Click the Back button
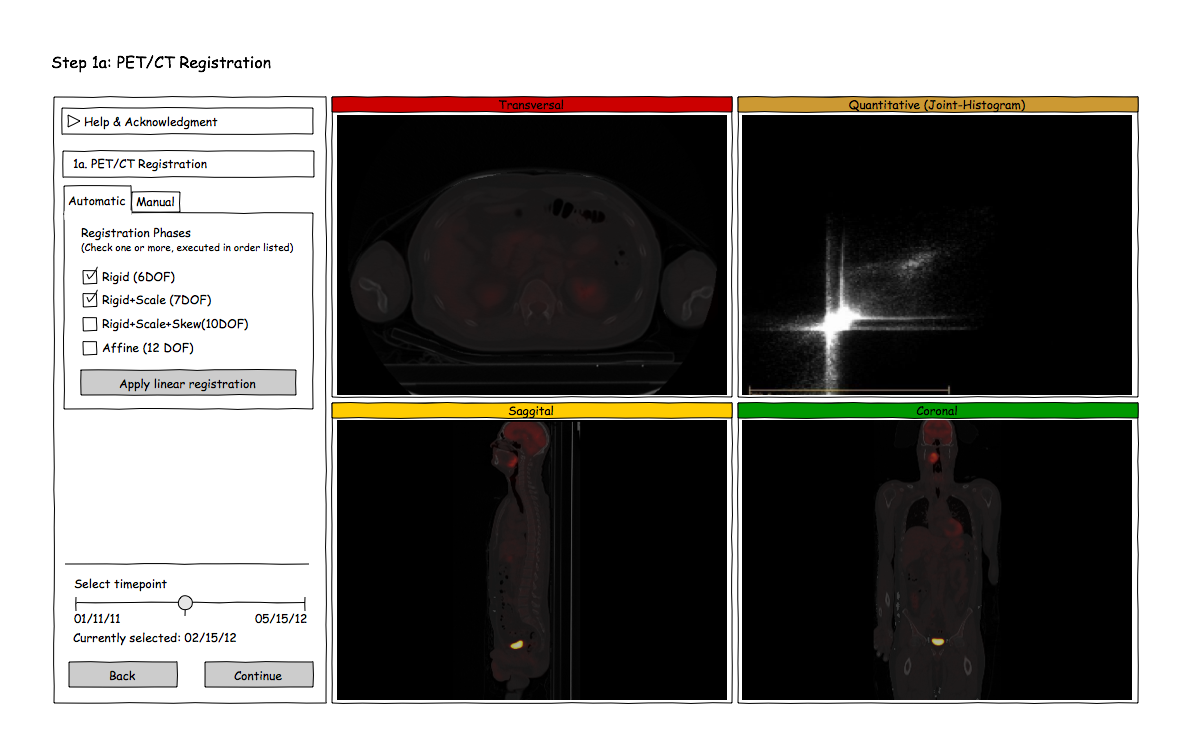Viewport: 1188px width, 754px height. 123,675
